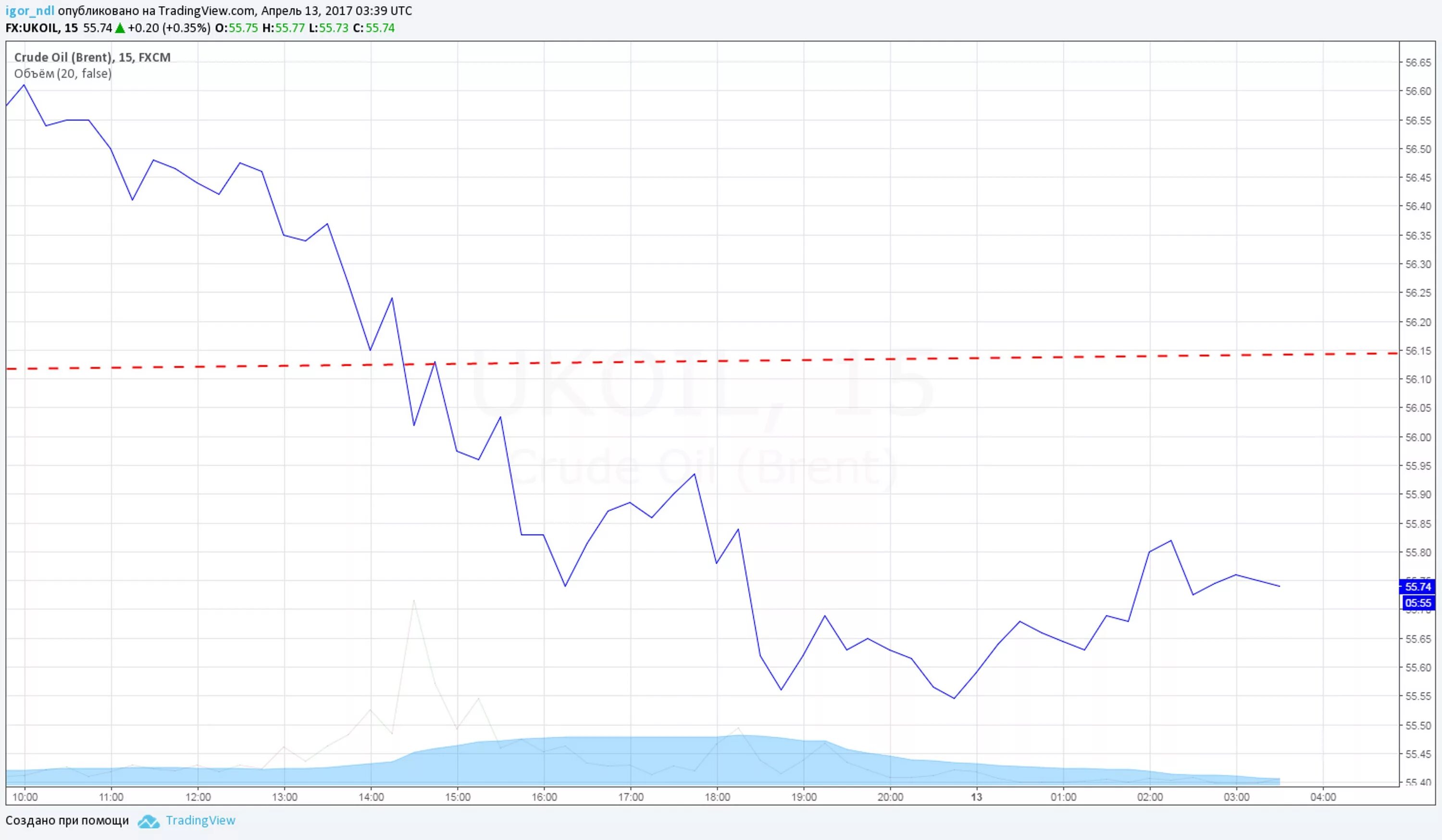Screen dimensions: 1442x840
Task: Click the 55.50 price axis label
Action: pos(1418,726)
